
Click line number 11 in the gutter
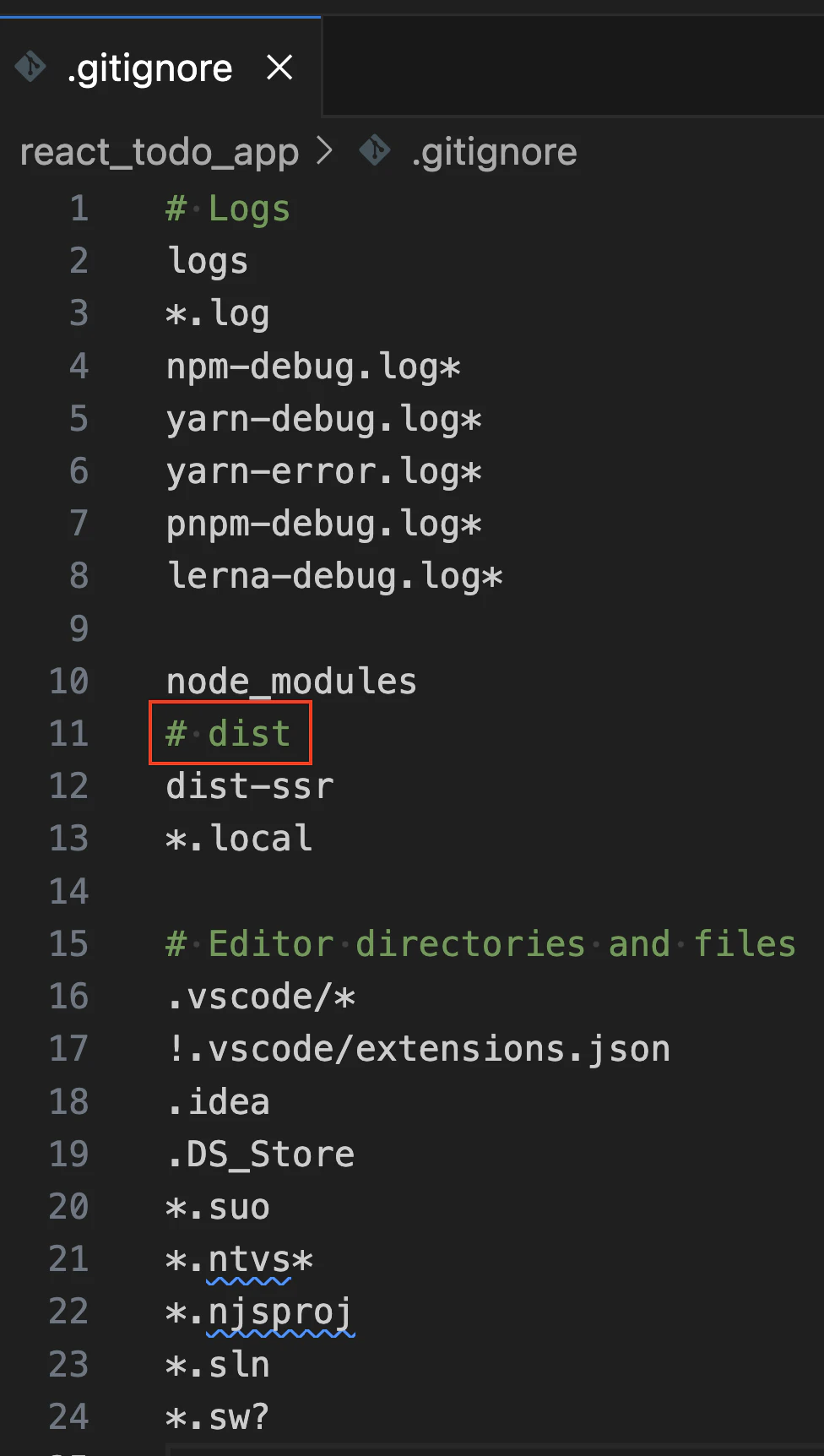pos(68,733)
